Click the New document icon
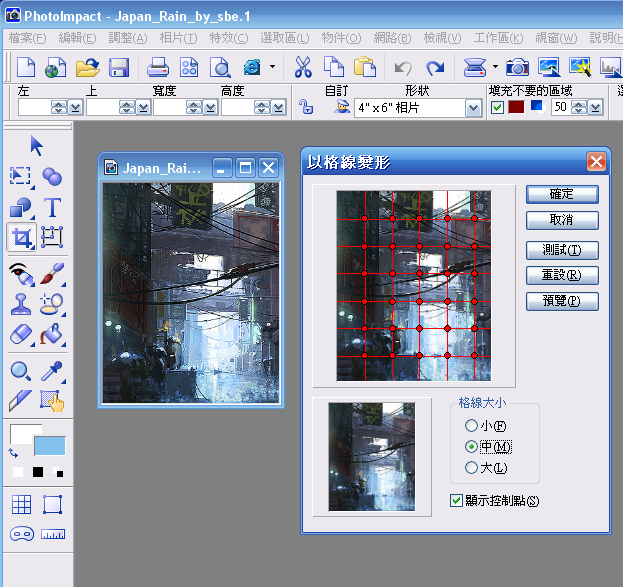 (x=26, y=67)
